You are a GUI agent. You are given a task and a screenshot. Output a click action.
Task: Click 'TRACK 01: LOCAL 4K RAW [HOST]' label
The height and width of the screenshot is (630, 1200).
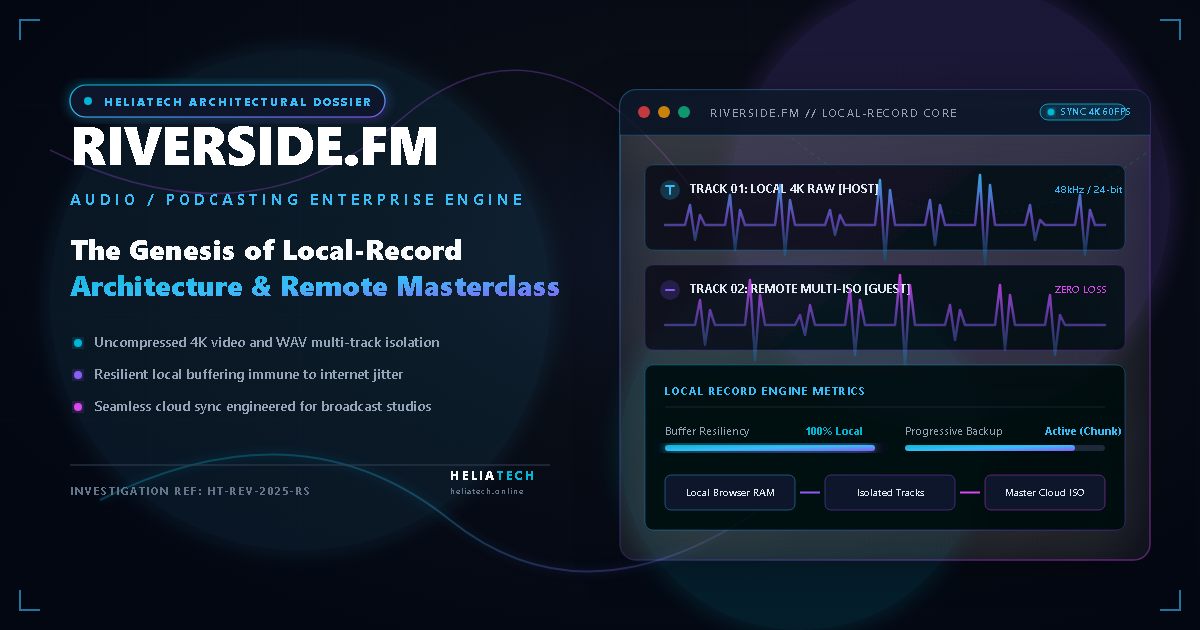[784, 189]
